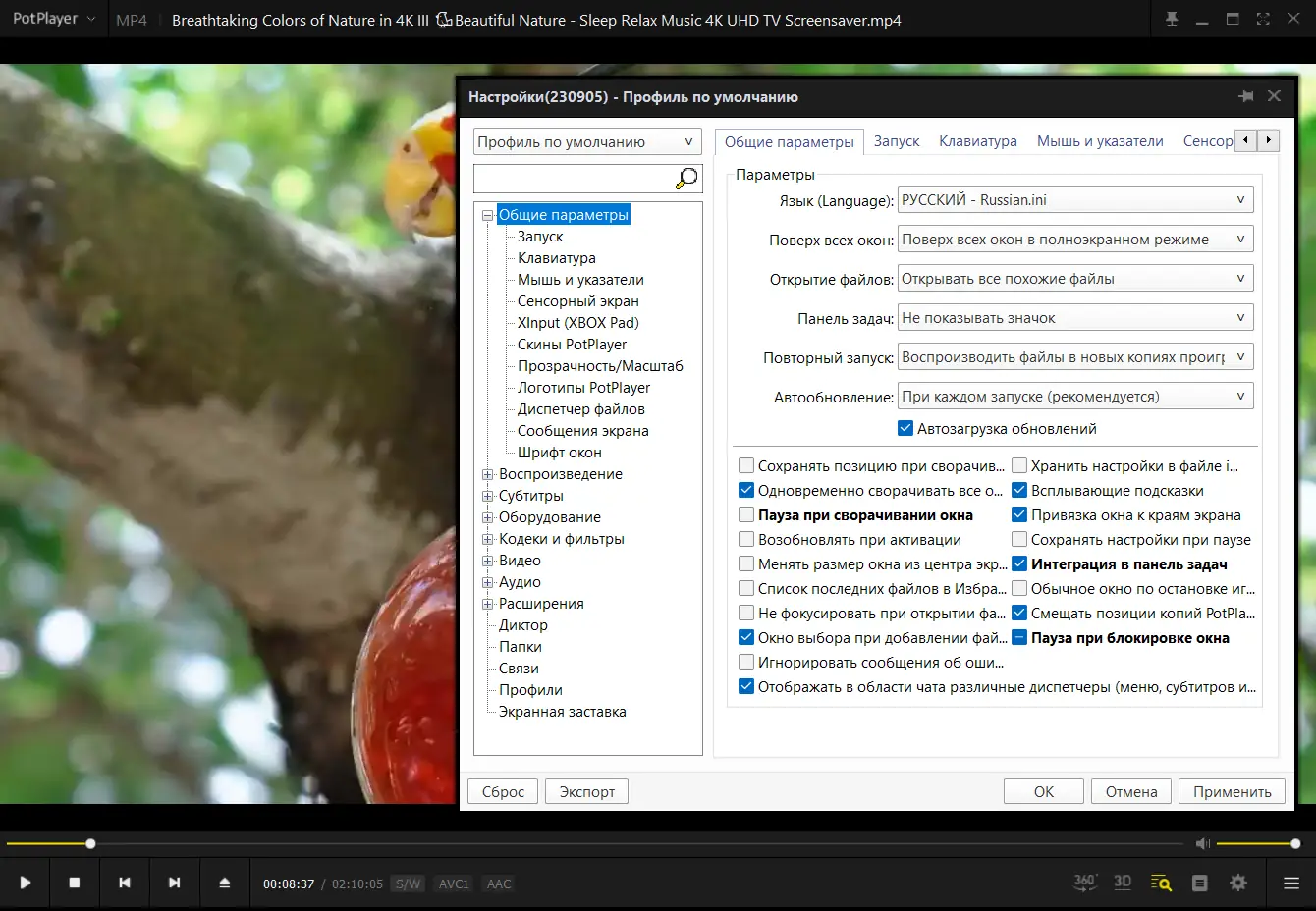
Task: Click the AAC audio codec badge
Action: click(x=499, y=884)
